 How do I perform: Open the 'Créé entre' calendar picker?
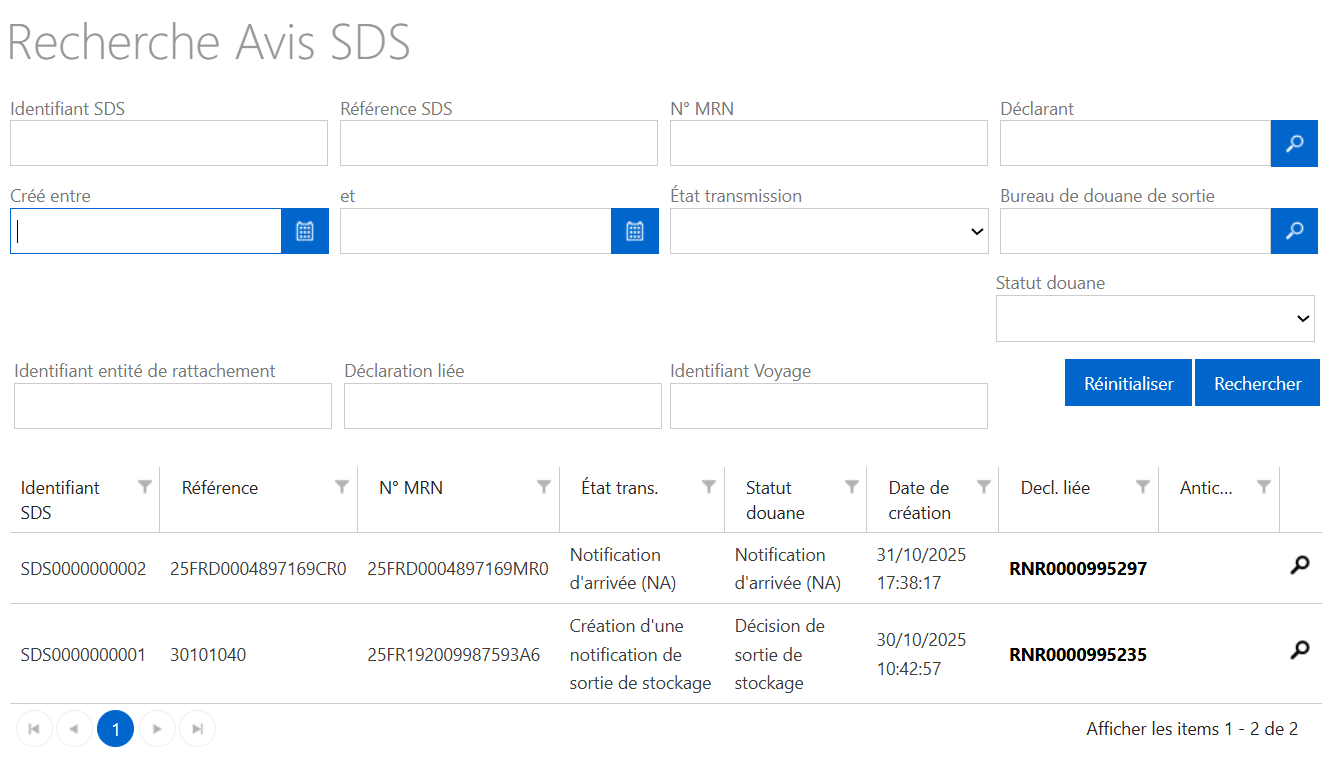[305, 231]
